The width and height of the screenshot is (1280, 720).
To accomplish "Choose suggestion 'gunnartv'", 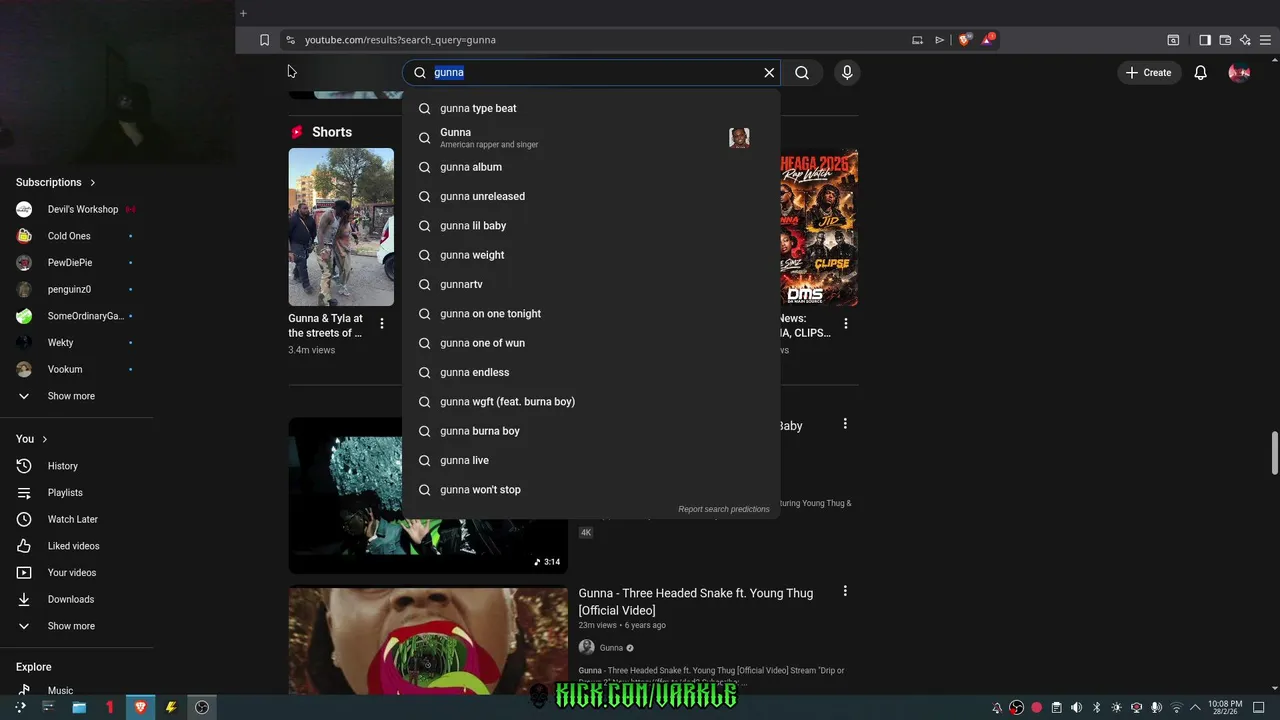I will [x=591, y=284].
